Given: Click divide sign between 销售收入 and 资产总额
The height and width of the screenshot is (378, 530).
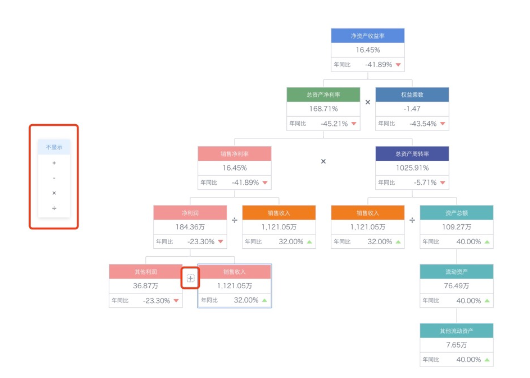Looking at the screenshot, I should 412,220.
